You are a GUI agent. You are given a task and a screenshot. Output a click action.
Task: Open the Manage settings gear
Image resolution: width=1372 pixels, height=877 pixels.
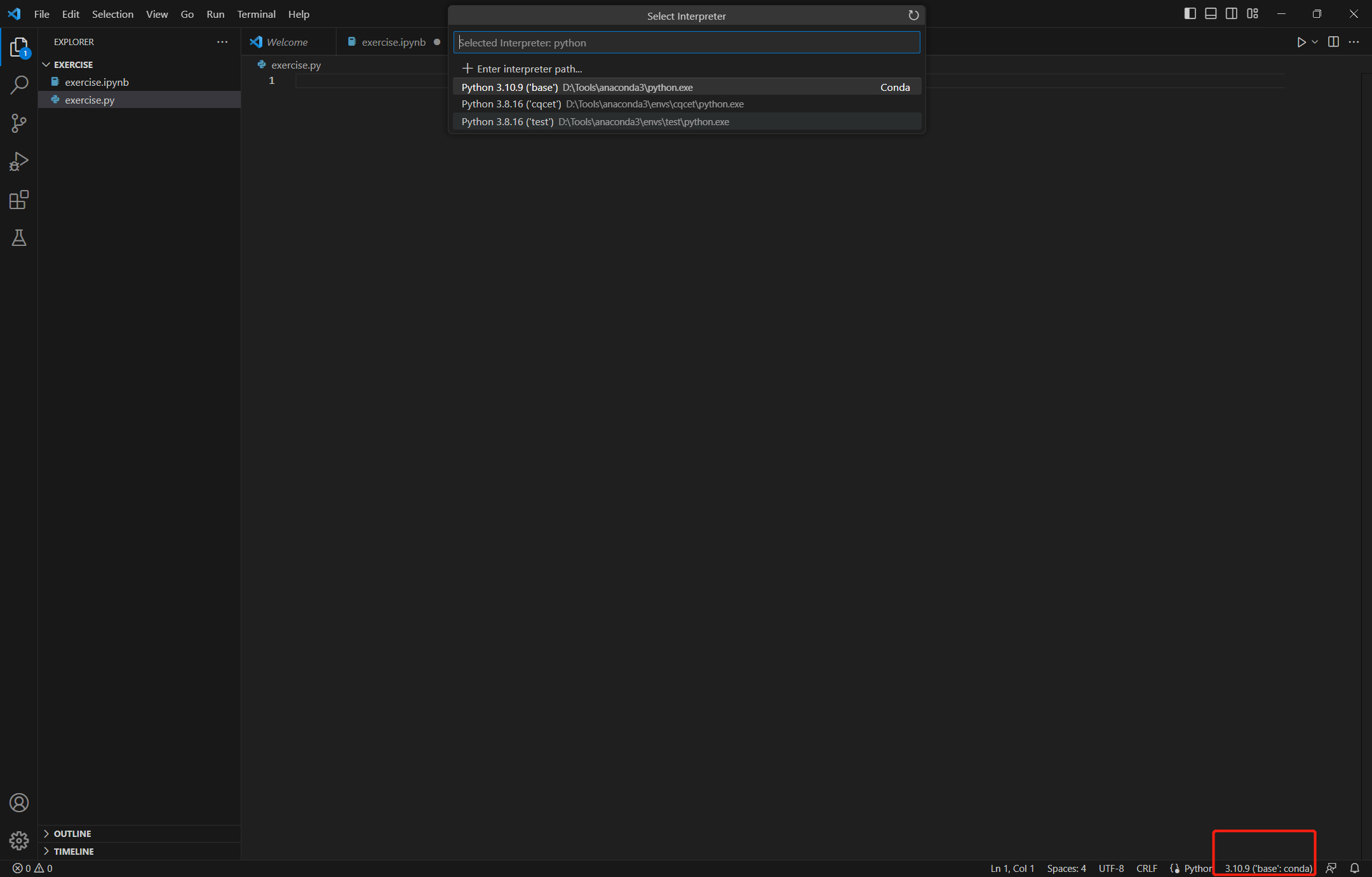pyautogui.click(x=19, y=841)
